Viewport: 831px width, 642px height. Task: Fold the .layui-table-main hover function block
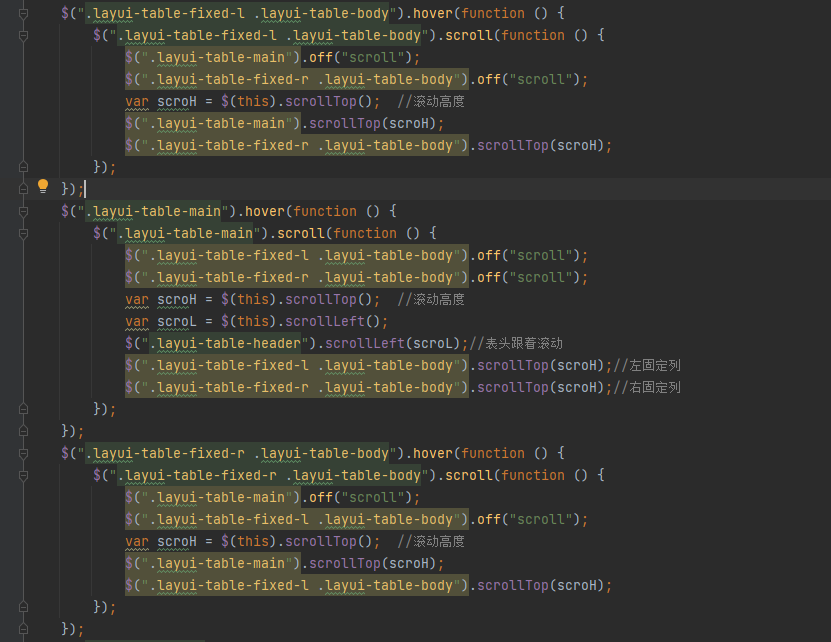pyautogui.click(x=23, y=212)
